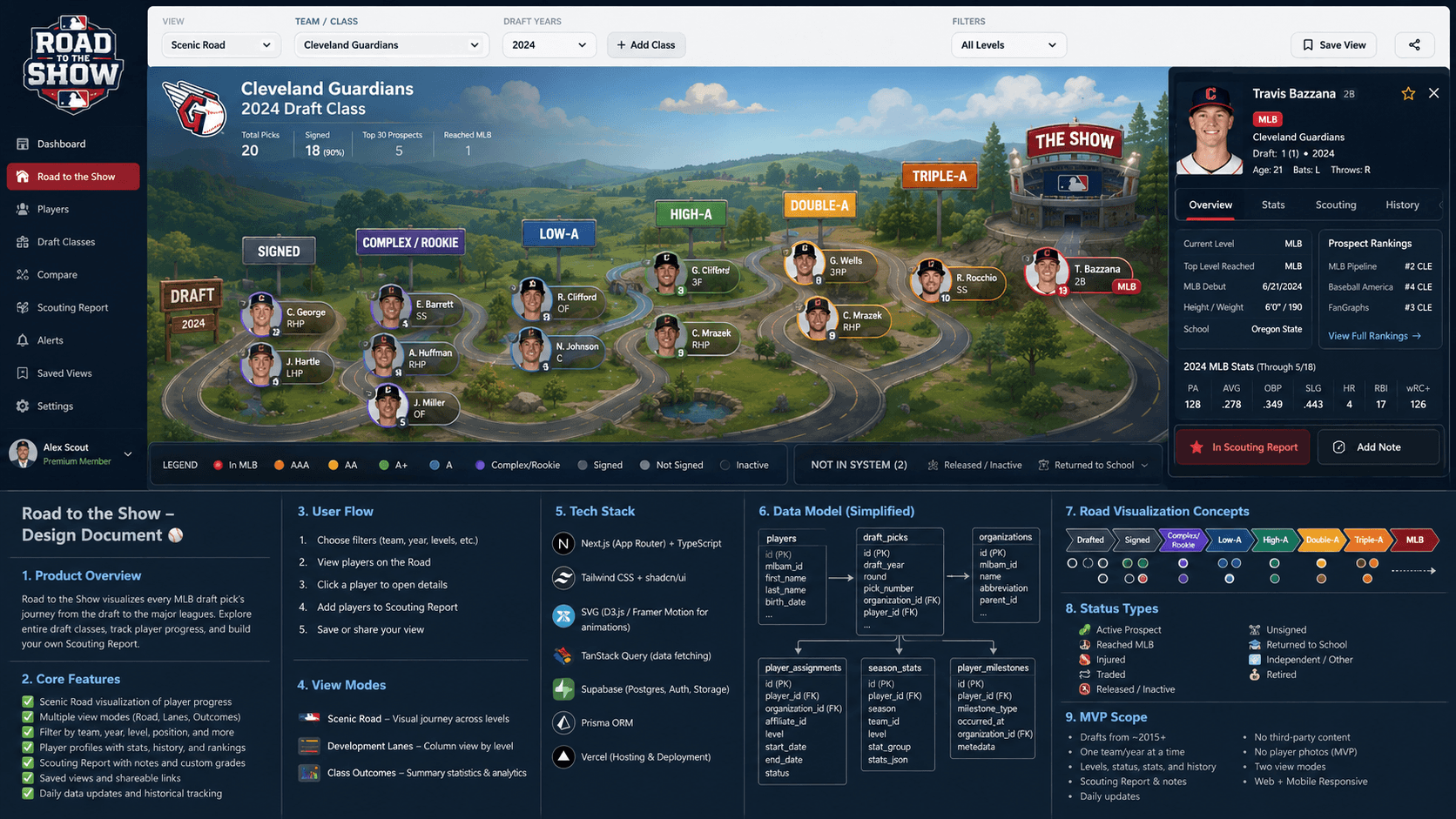Open the Settings gear icon
Viewport: 1456px width, 819px height.
pyautogui.click(x=23, y=406)
